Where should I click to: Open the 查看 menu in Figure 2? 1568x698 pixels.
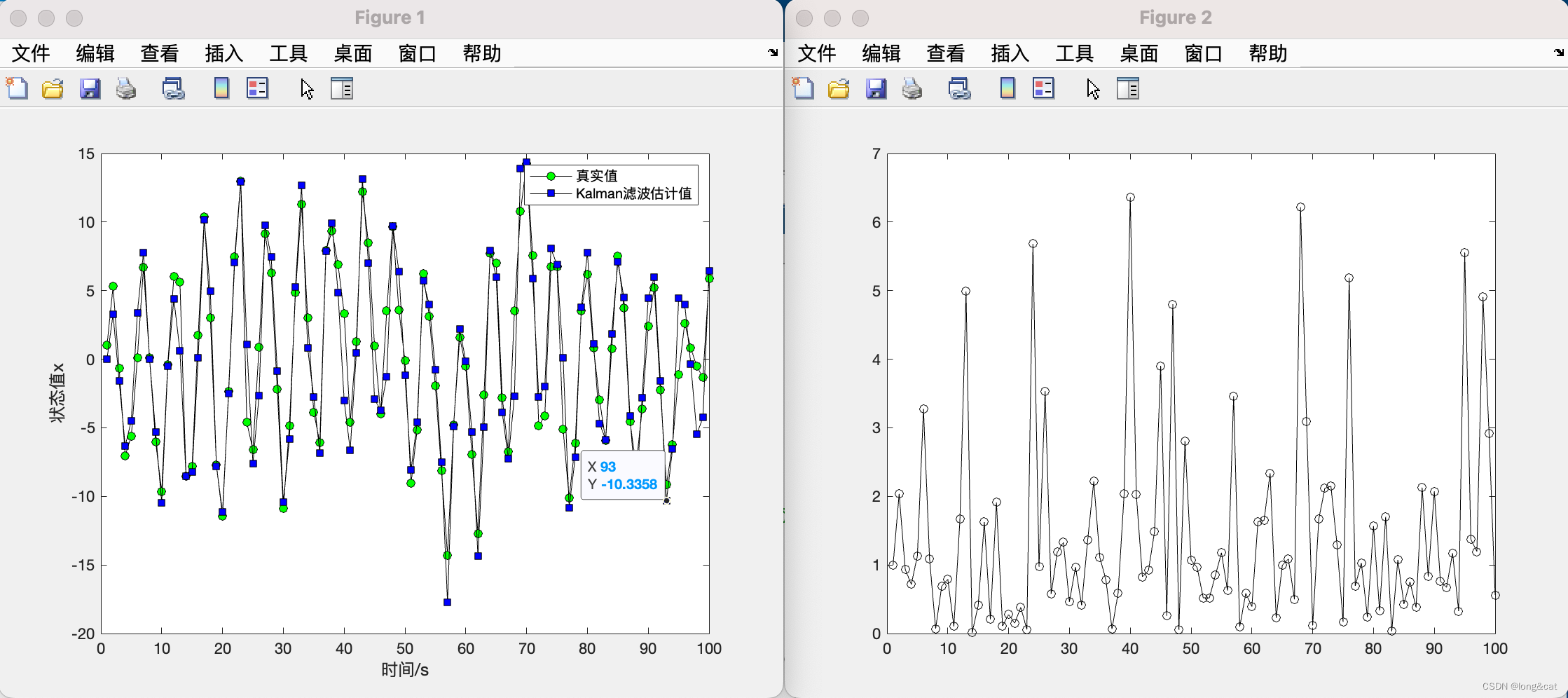[x=944, y=53]
